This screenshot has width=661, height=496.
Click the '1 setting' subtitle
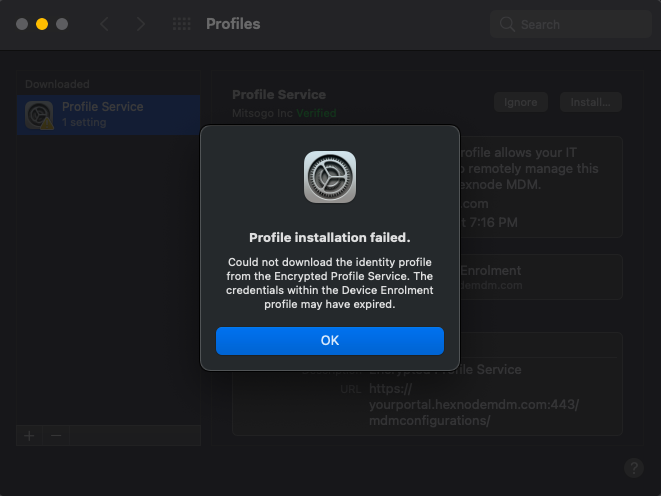(x=84, y=123)
